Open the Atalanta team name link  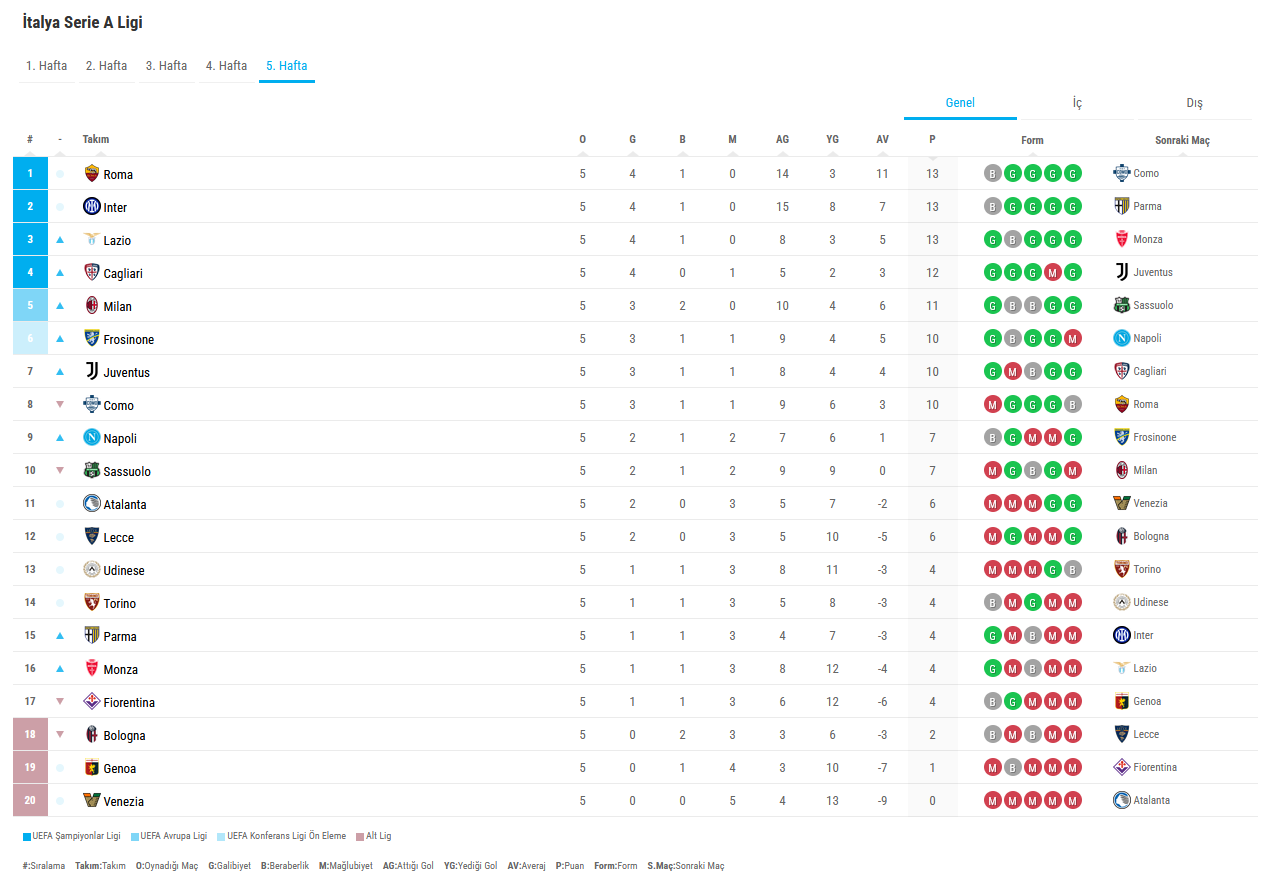[125, 504]
